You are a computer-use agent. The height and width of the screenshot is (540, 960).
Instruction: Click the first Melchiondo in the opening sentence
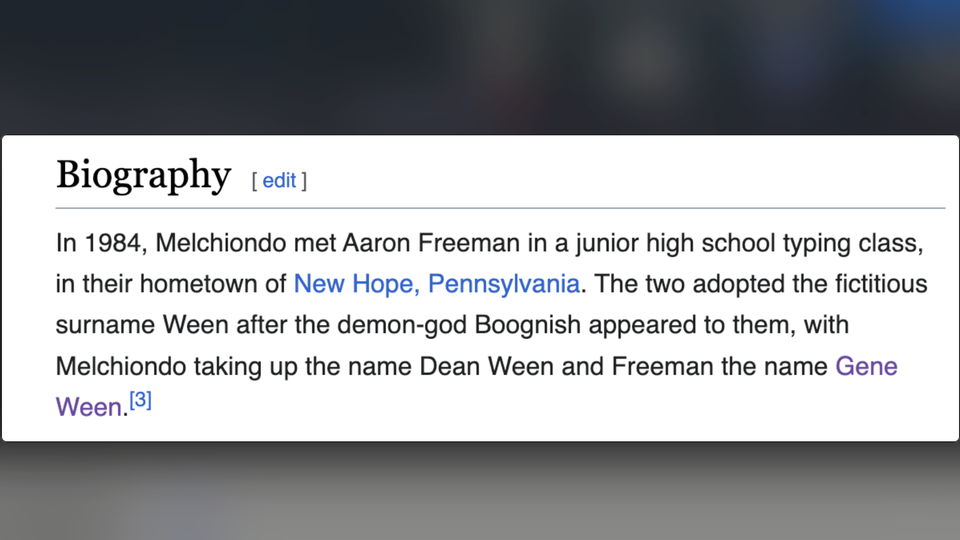(x=221, y=243)
